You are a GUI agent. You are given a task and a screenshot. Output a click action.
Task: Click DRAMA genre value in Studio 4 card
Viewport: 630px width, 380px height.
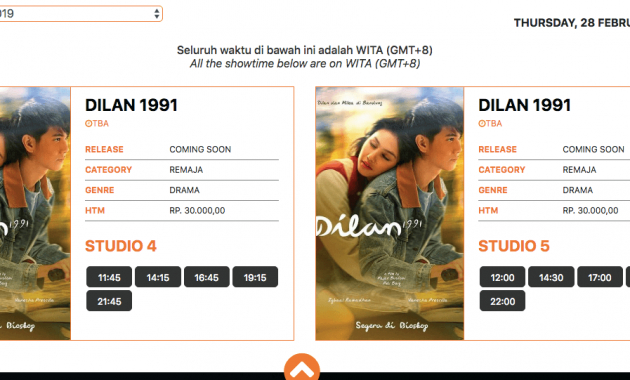[184, 190]
